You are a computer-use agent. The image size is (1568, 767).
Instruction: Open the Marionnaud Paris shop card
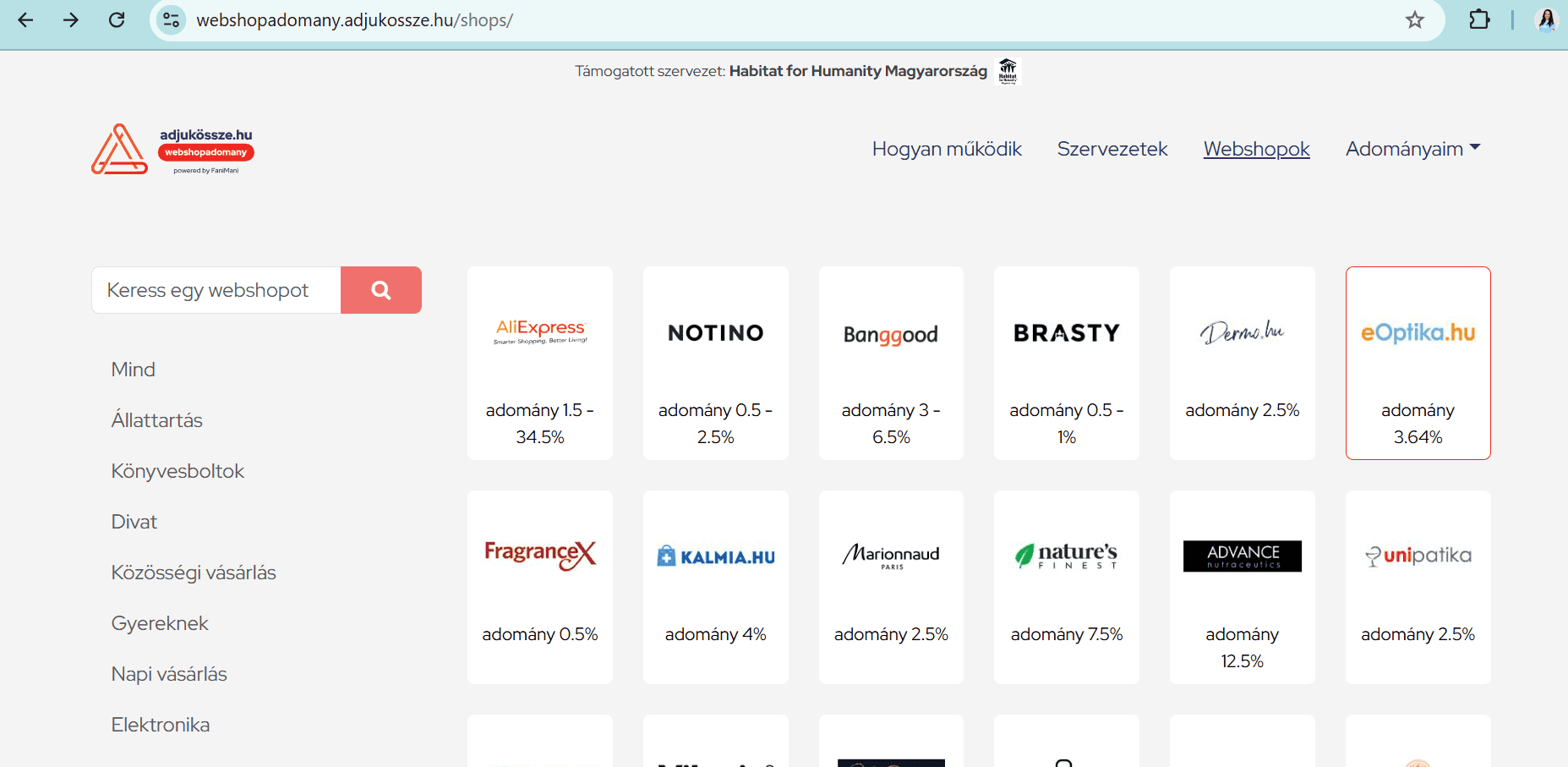[x=891, y=588]
